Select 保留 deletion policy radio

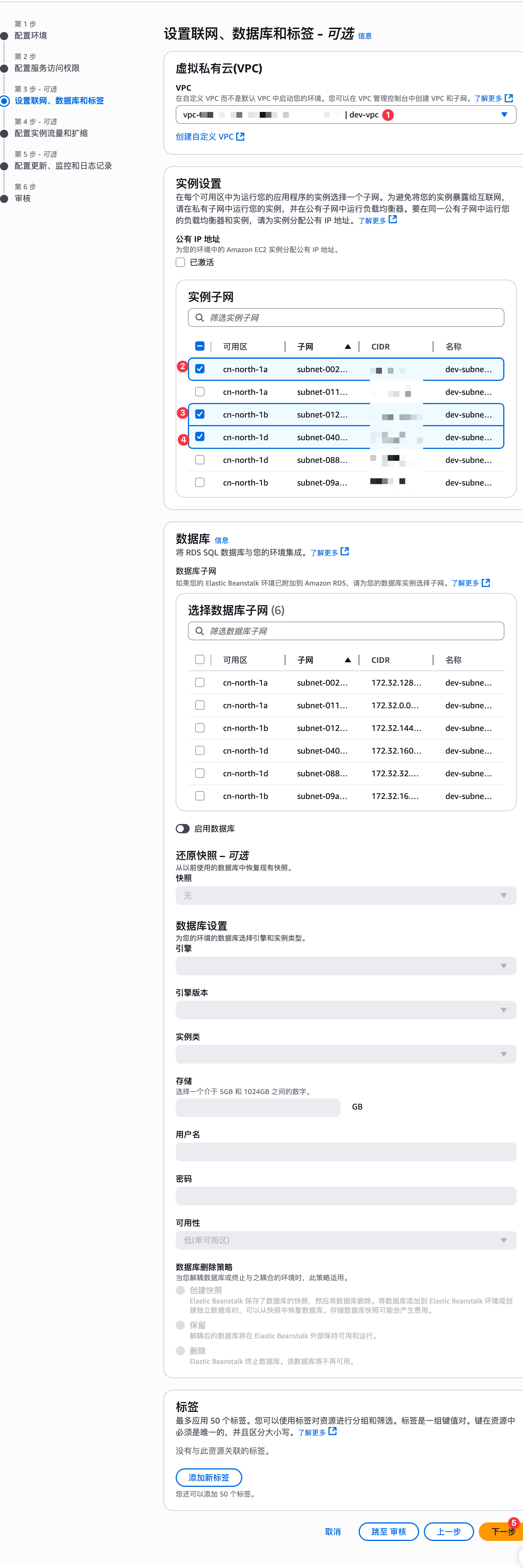coord(180,1325)
